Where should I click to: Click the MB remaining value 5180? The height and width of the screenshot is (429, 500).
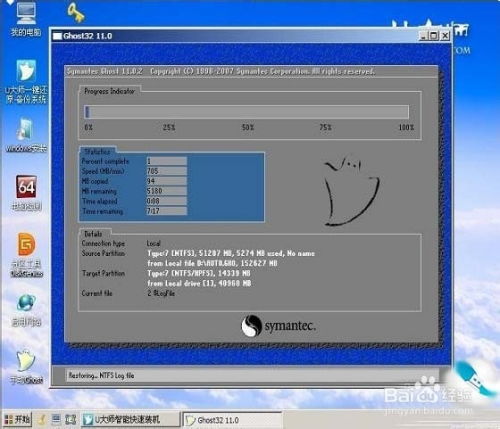point(167,191)
